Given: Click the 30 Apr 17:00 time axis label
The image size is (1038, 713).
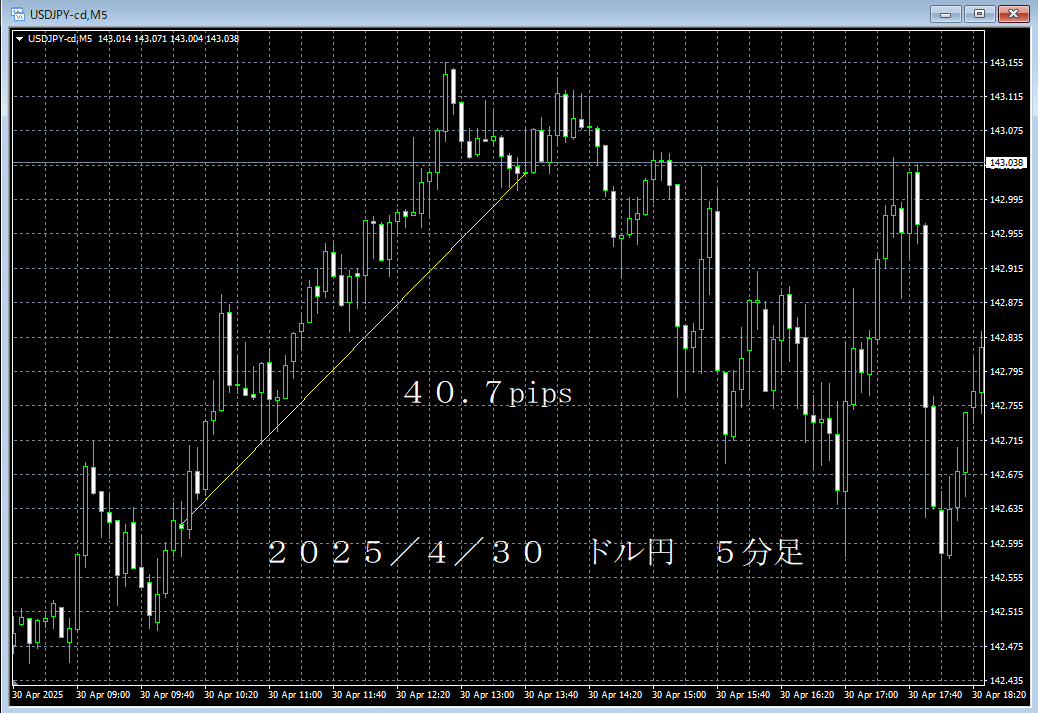Looking at the screenshot, I should (871, 694).
